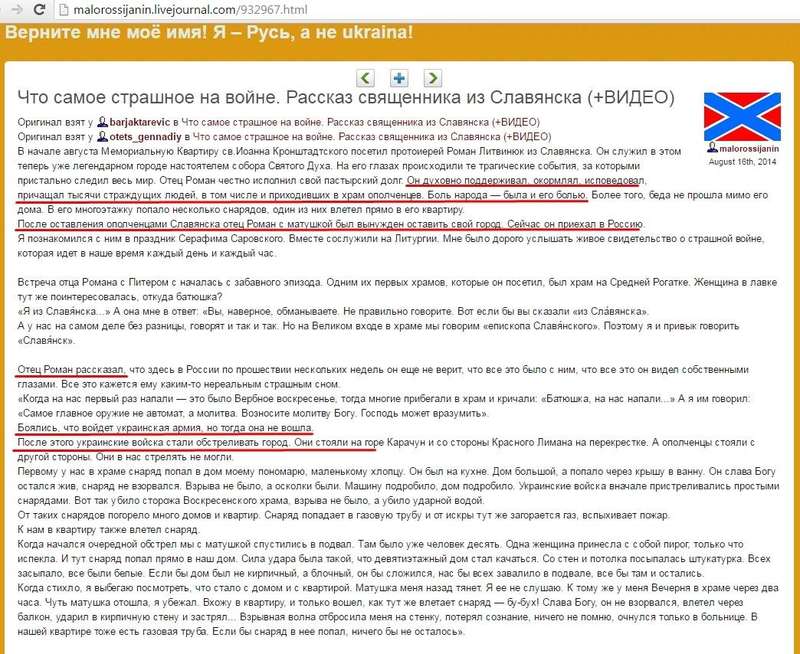Viewport: 800px width, 654px height.
Task: Click the browser forward arrow button
Action: 14,10
